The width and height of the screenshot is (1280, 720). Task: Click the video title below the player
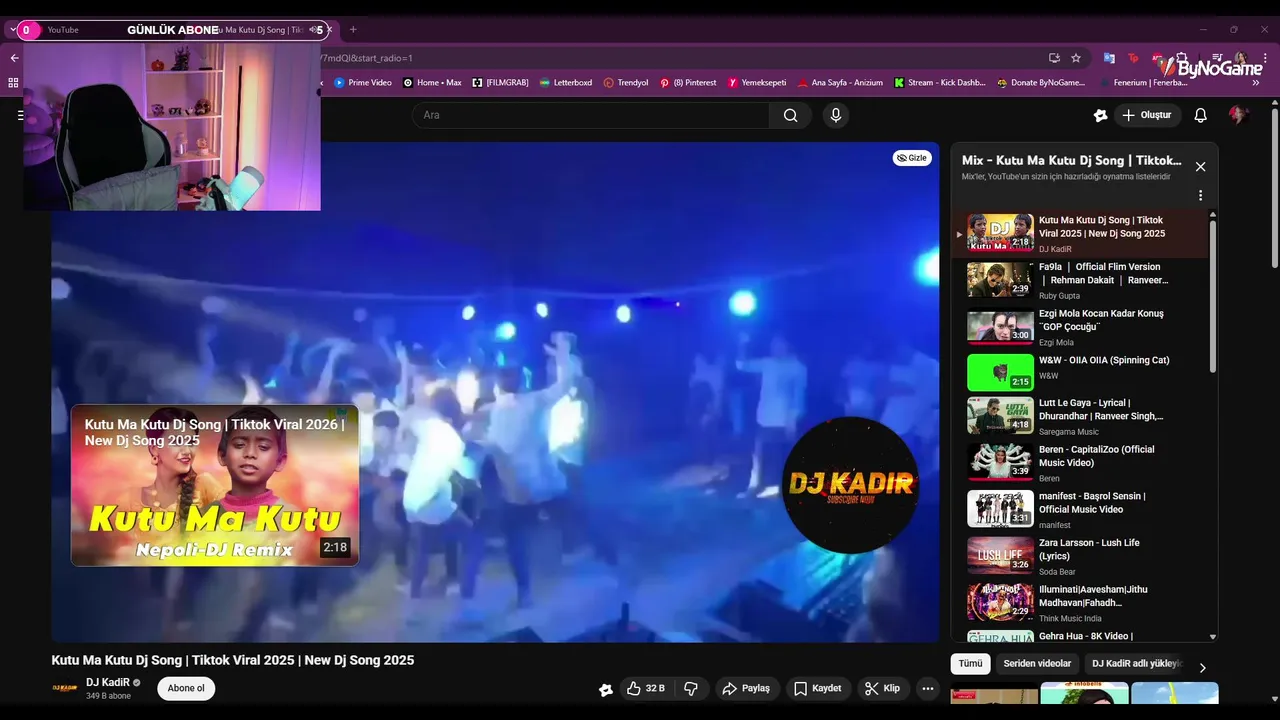pyautogui.click(x=233, y=660)
